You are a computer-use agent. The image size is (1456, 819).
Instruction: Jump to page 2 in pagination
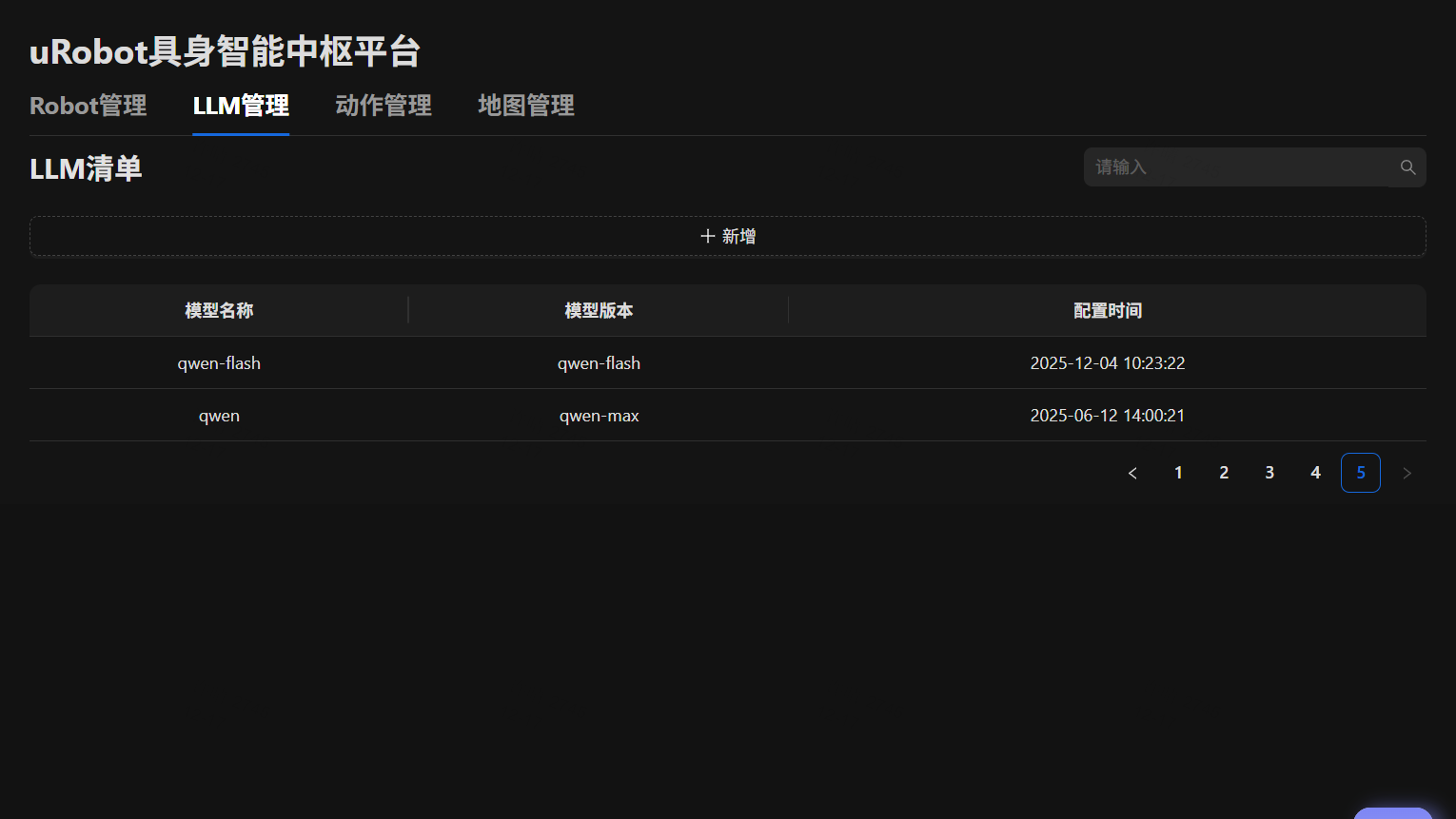tap(1224, 473)
